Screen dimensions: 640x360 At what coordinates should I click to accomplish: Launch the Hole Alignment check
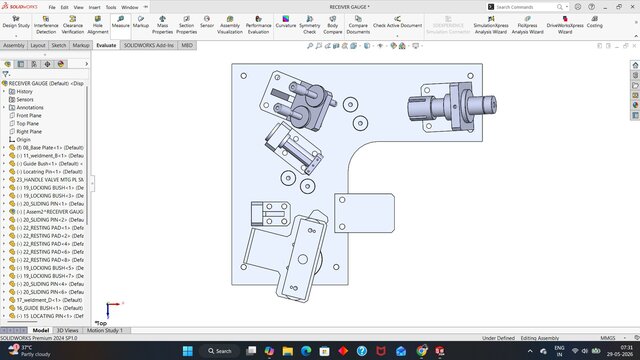click(x=98, y=25)
